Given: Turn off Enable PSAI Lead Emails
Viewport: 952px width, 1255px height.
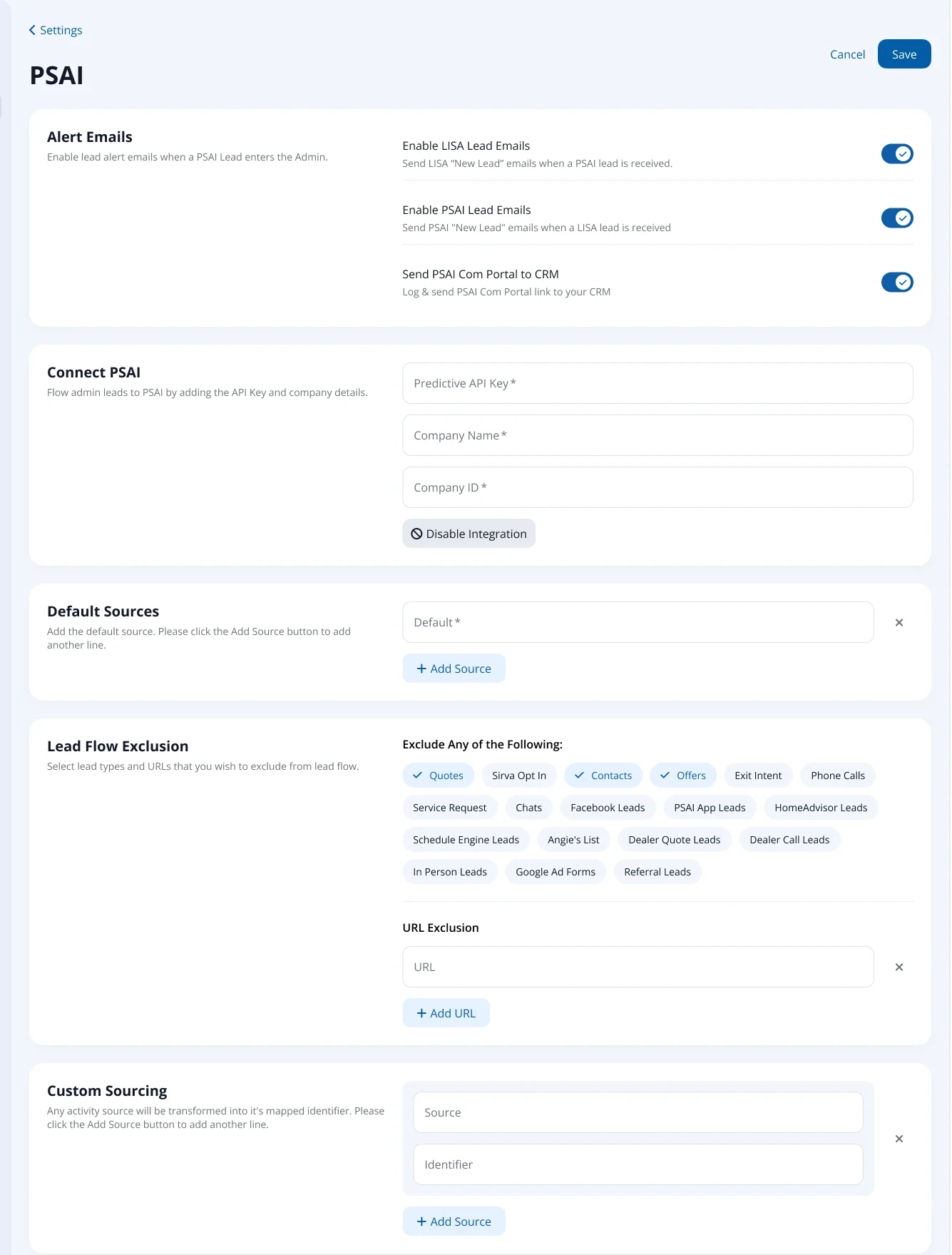Looking at the screenshot, I should click(896, 218).
